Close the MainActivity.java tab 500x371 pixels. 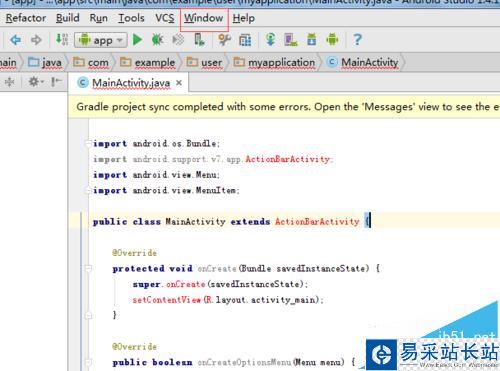pos(179,83)
